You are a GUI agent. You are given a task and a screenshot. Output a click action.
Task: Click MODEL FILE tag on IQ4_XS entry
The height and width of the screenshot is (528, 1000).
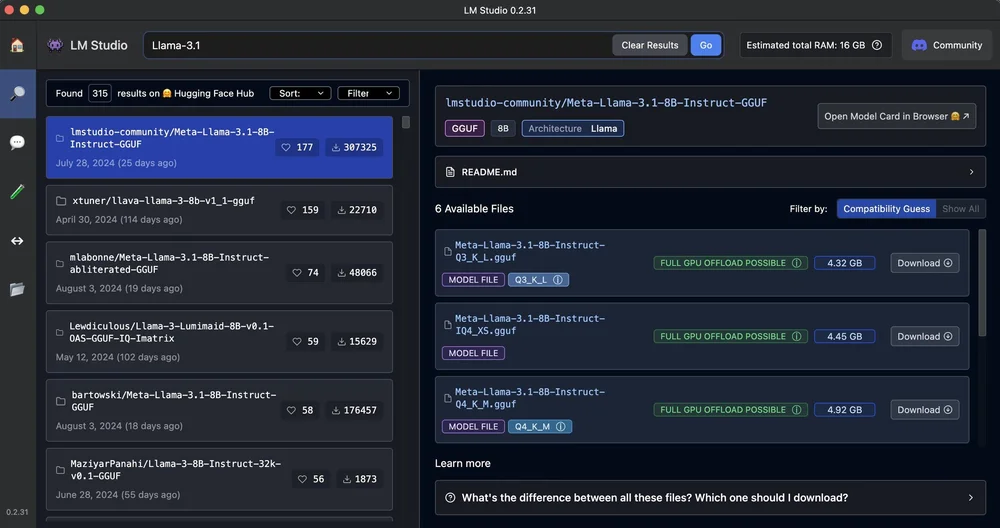[x=473, y=353]
